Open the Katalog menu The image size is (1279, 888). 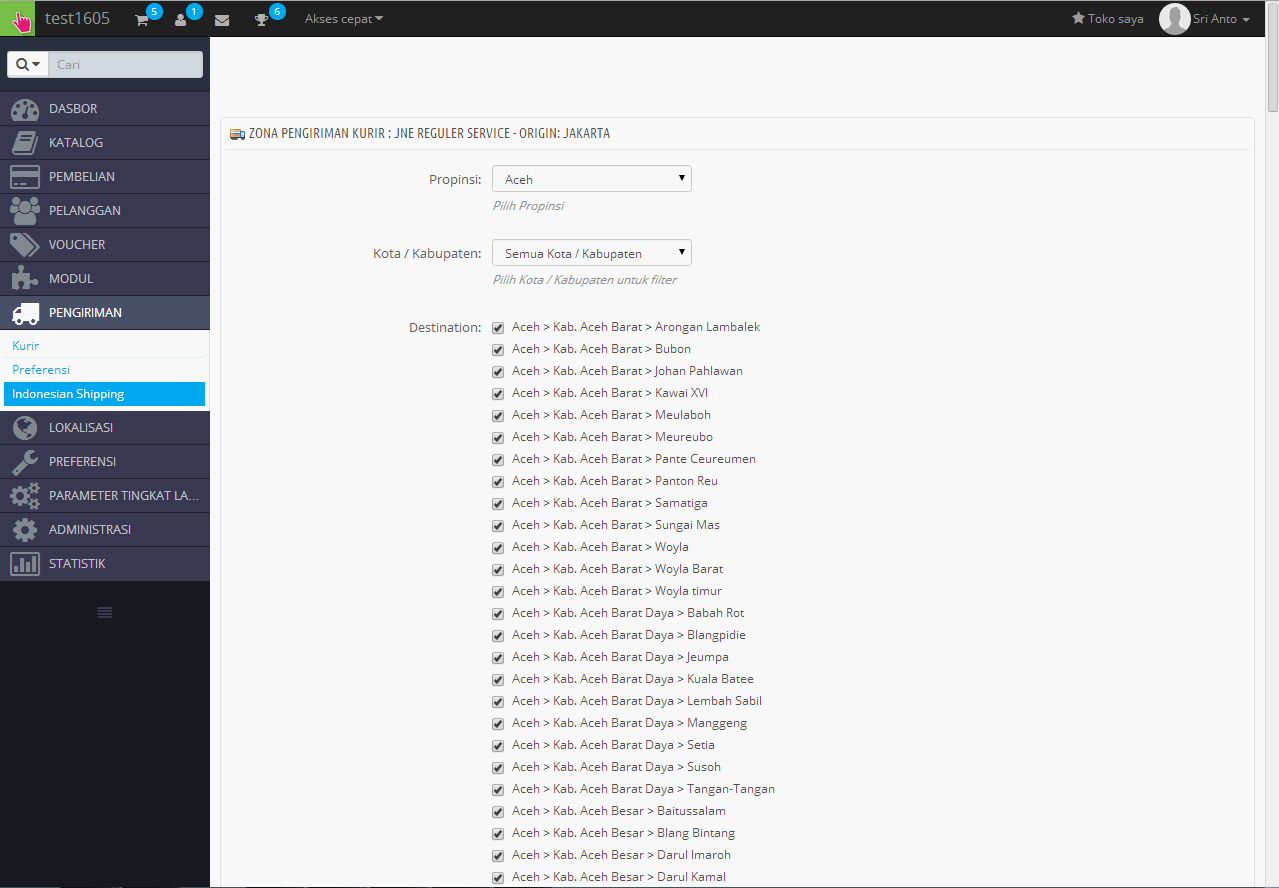[105, 143]
